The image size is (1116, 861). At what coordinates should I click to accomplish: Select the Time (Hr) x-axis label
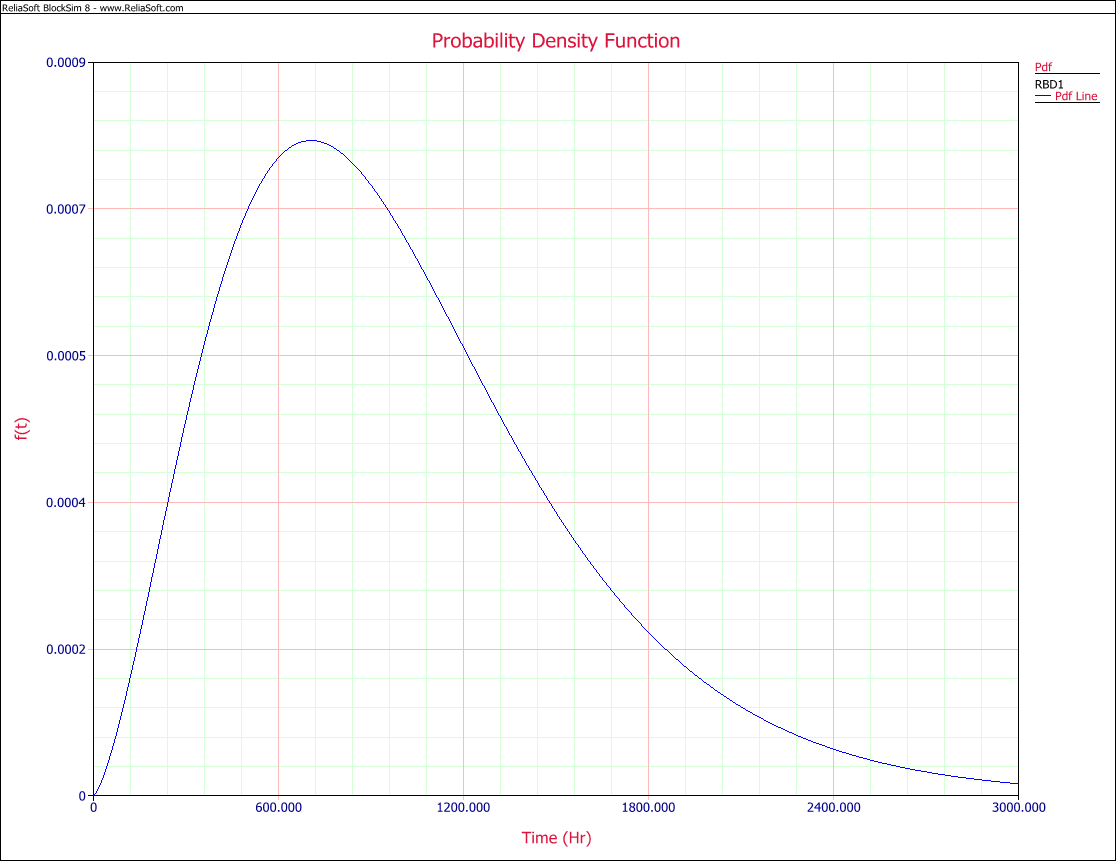[557, 838]
